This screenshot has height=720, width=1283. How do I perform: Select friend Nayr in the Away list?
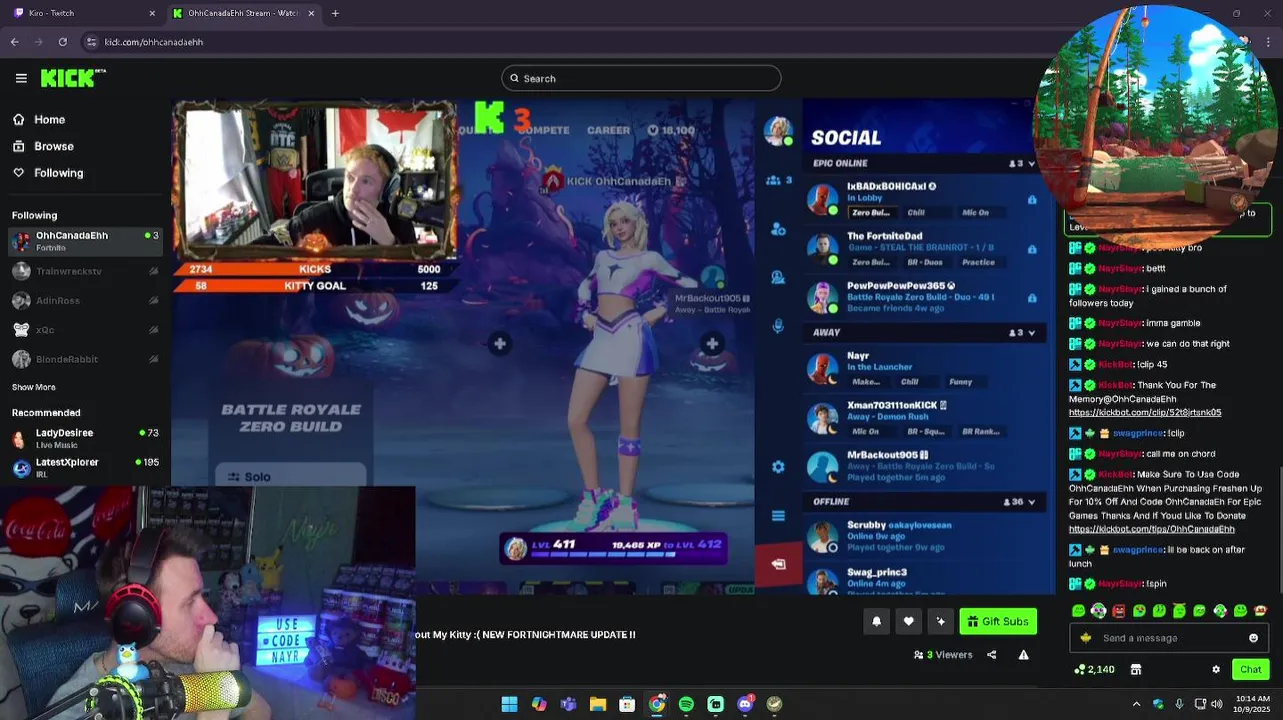(x=925, y=368)
